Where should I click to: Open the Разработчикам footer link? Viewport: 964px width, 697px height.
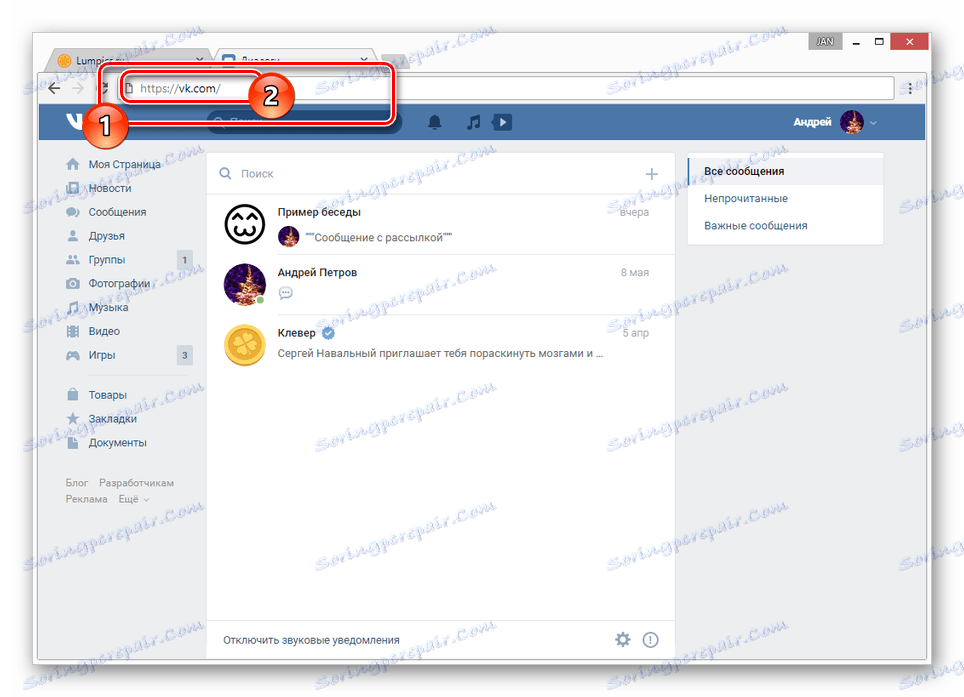(136, 482)
